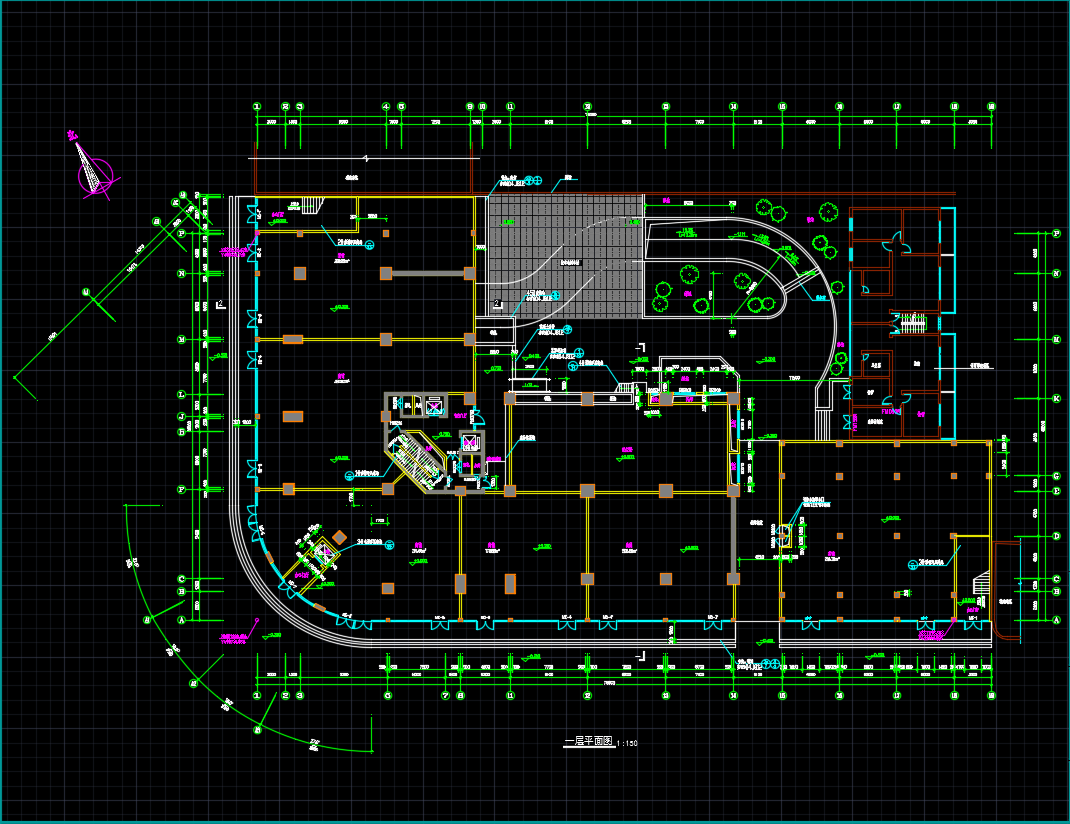Select the 1:150 scale text

[x=627, y=744]
